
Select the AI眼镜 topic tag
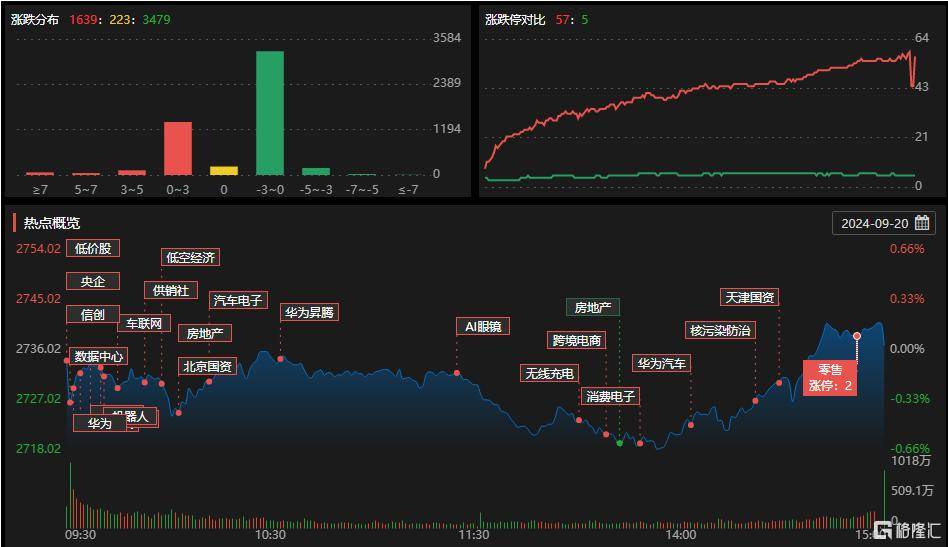point(483,326)
